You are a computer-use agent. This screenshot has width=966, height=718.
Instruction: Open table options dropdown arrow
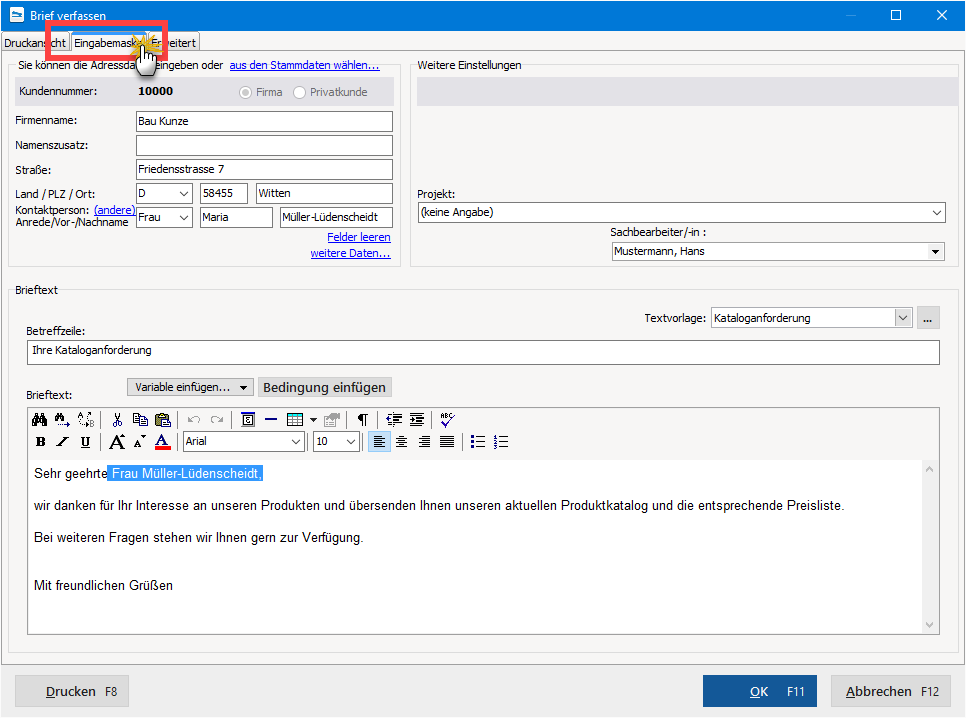click(x=313, y=420)
